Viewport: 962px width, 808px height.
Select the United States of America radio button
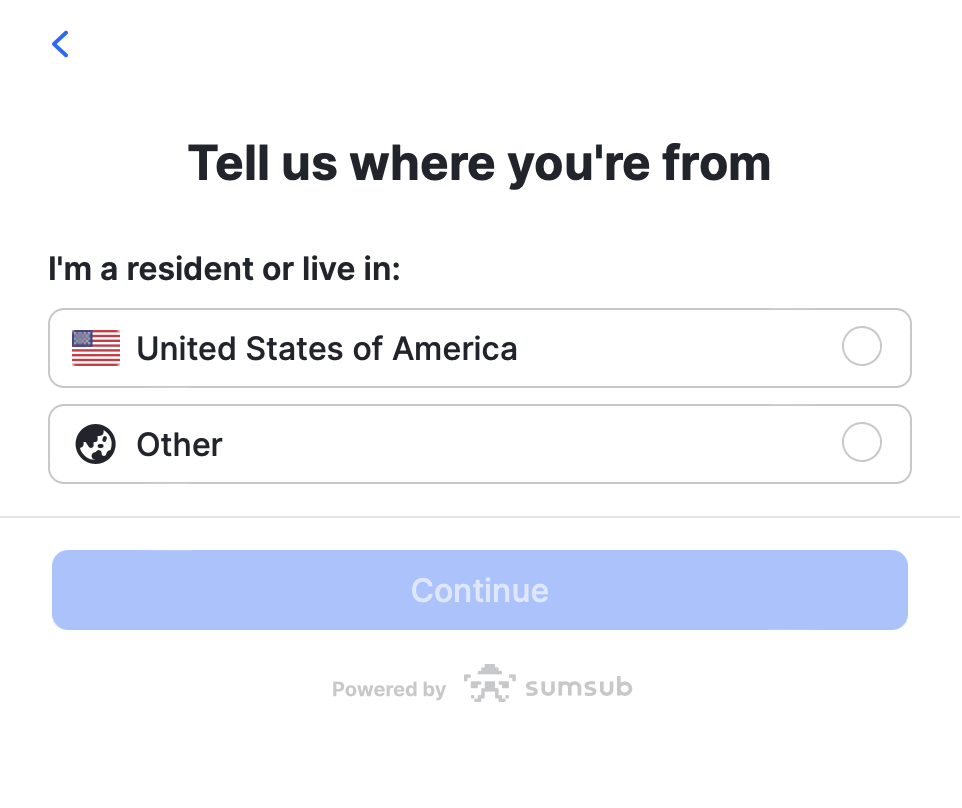(862, 347)
